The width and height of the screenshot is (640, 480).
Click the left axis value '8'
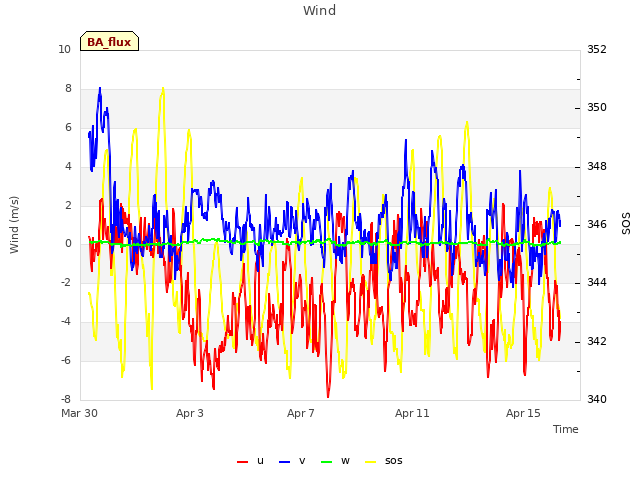coord(68,89)
